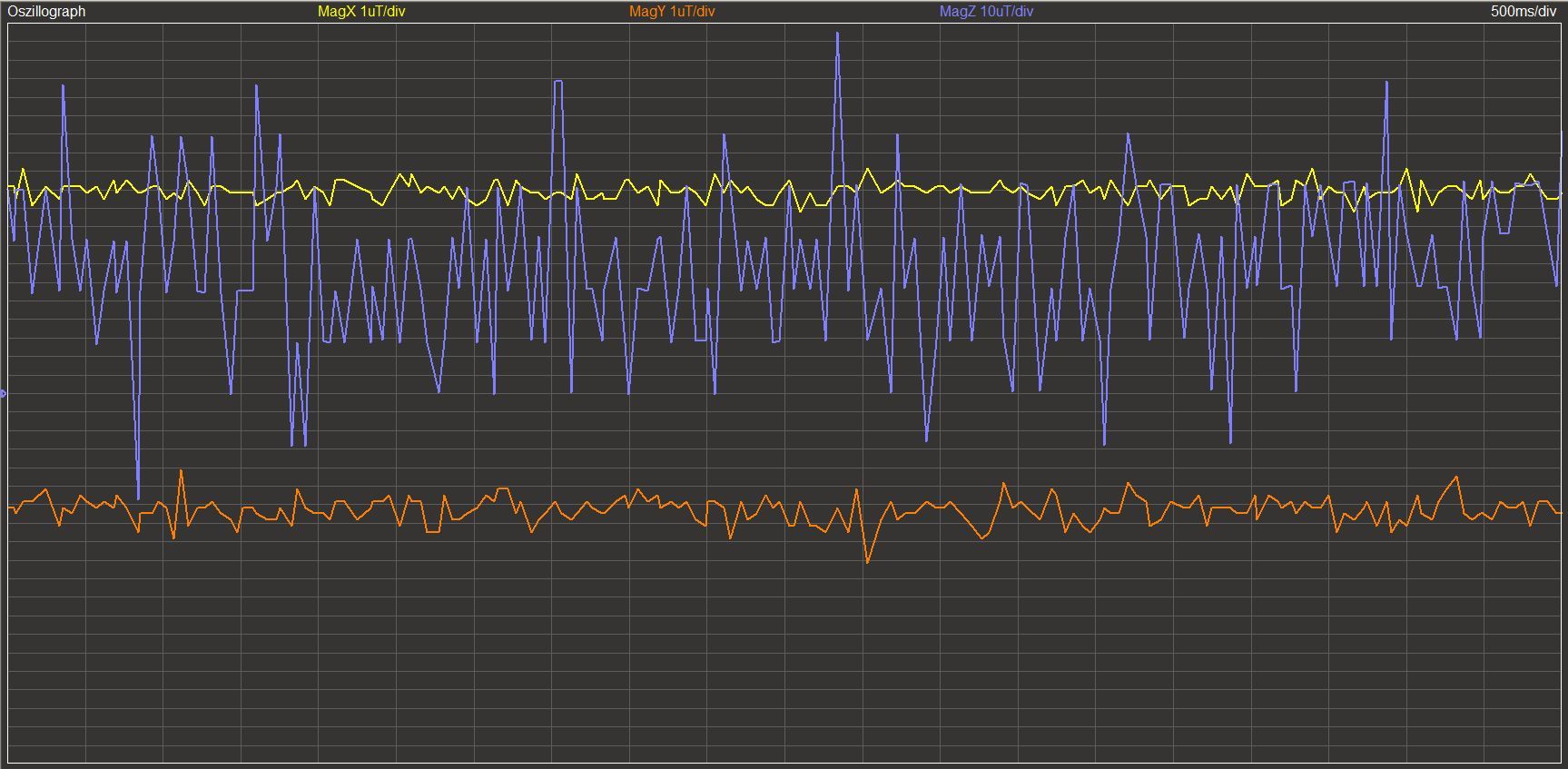The image size is (1568, 769).
Task: Click the 500ms/div time base label
Action: click(1523, 12)
